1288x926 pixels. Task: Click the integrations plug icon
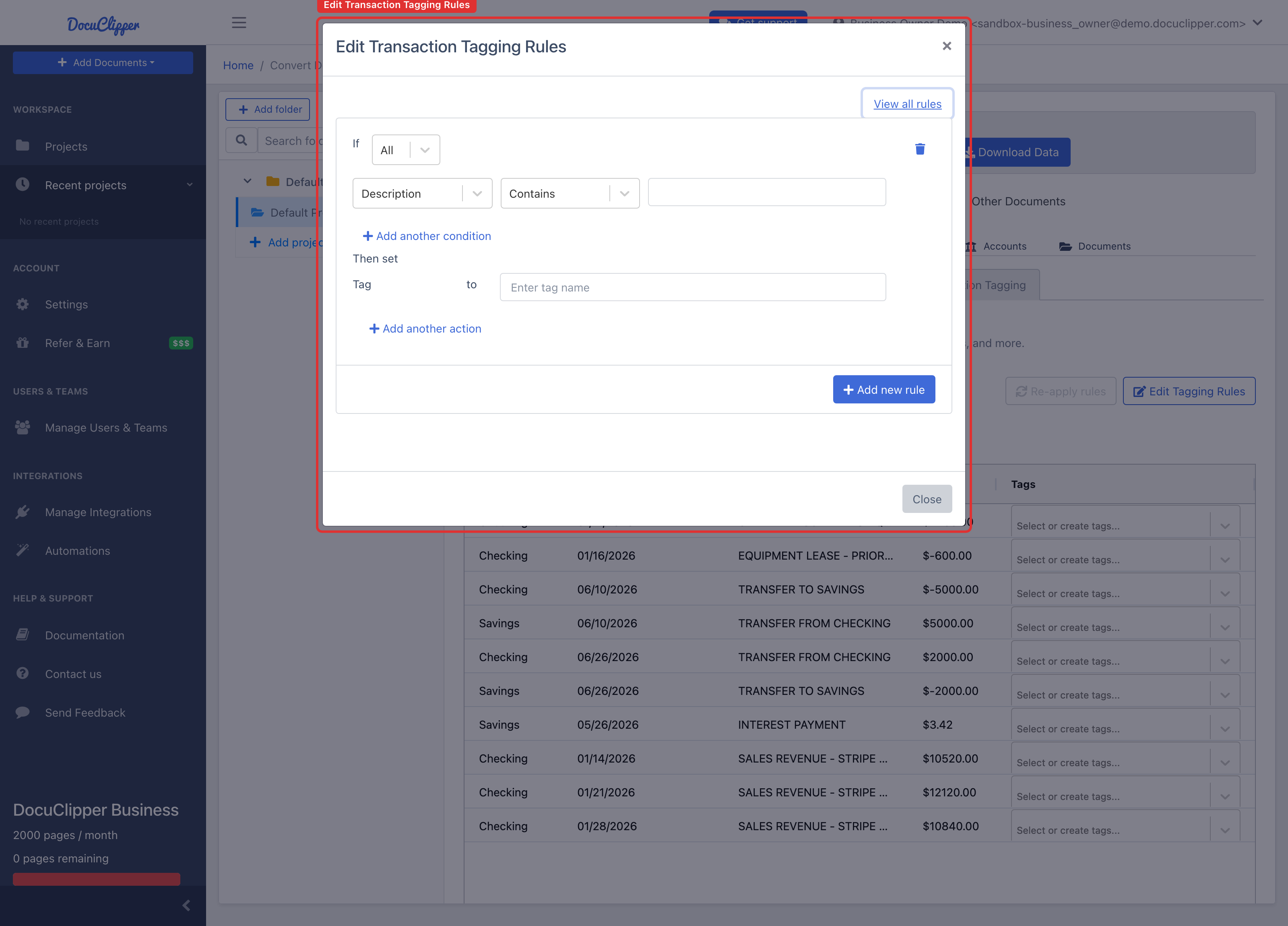click(22, 512)
